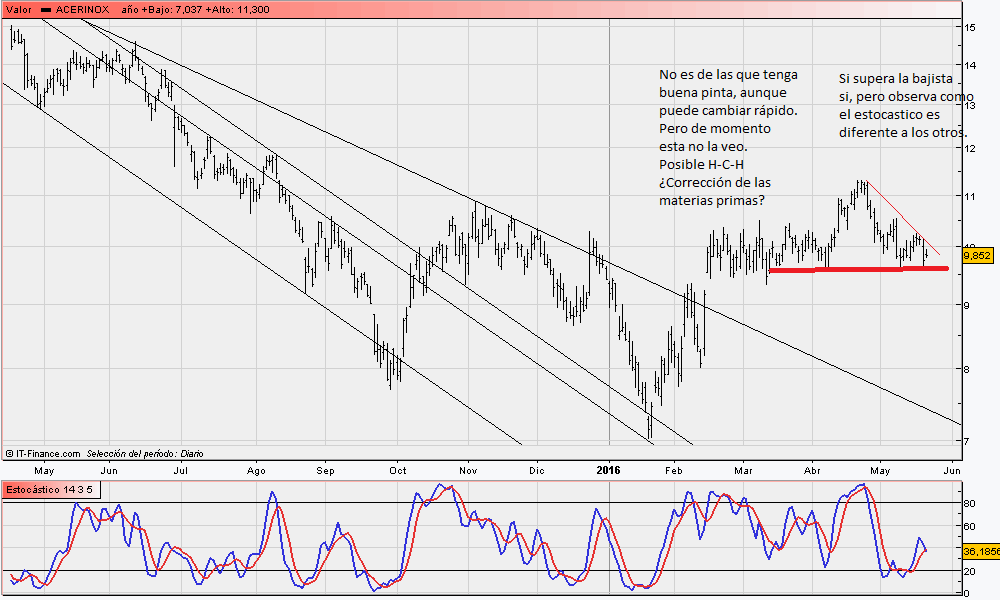Click the 'Posible H-C-H' annotation line
The height and width of the screenshot is (600, 1000).
pos(702,165)
